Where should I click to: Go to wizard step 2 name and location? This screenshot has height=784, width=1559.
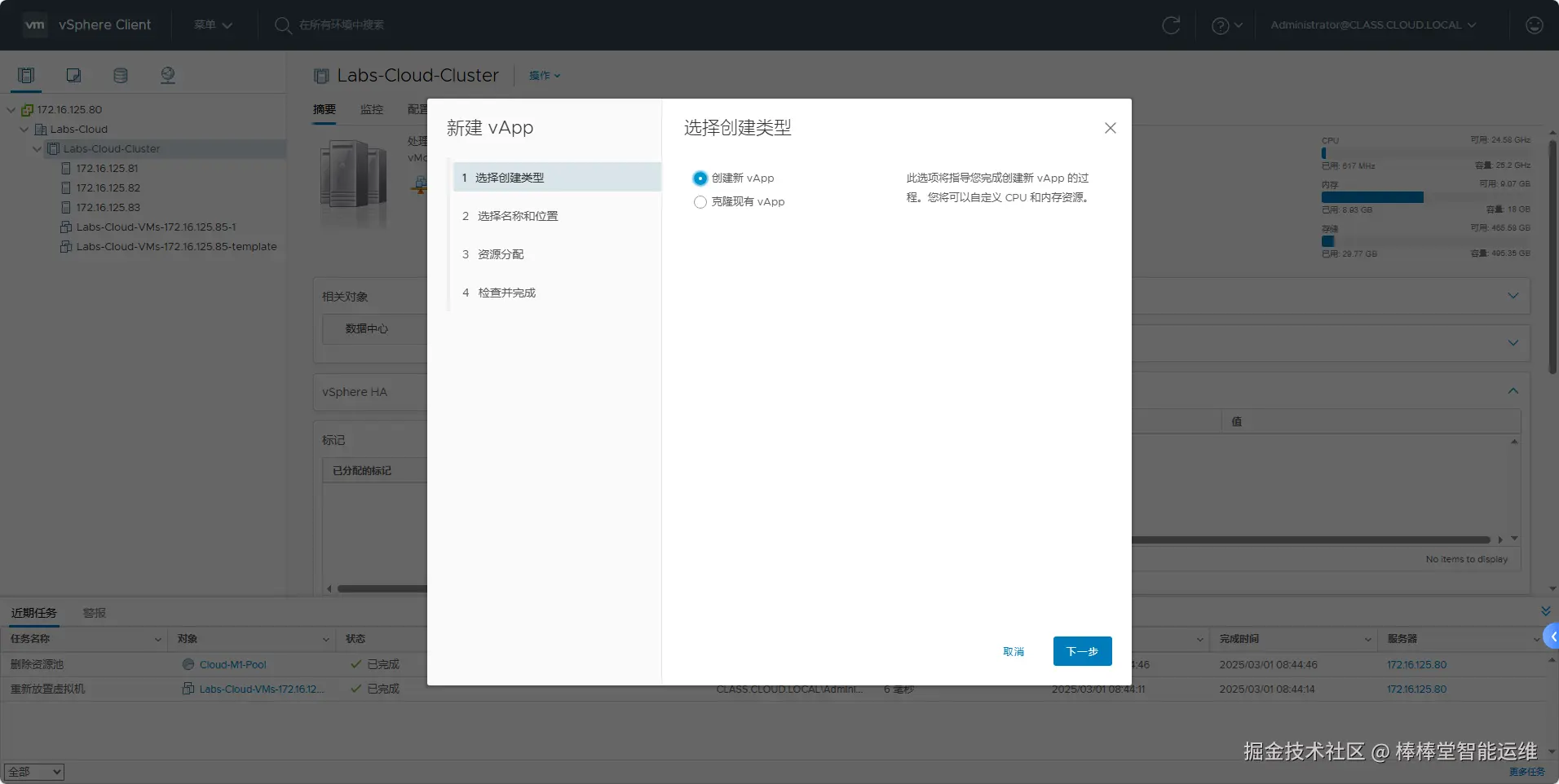(555, 216)
